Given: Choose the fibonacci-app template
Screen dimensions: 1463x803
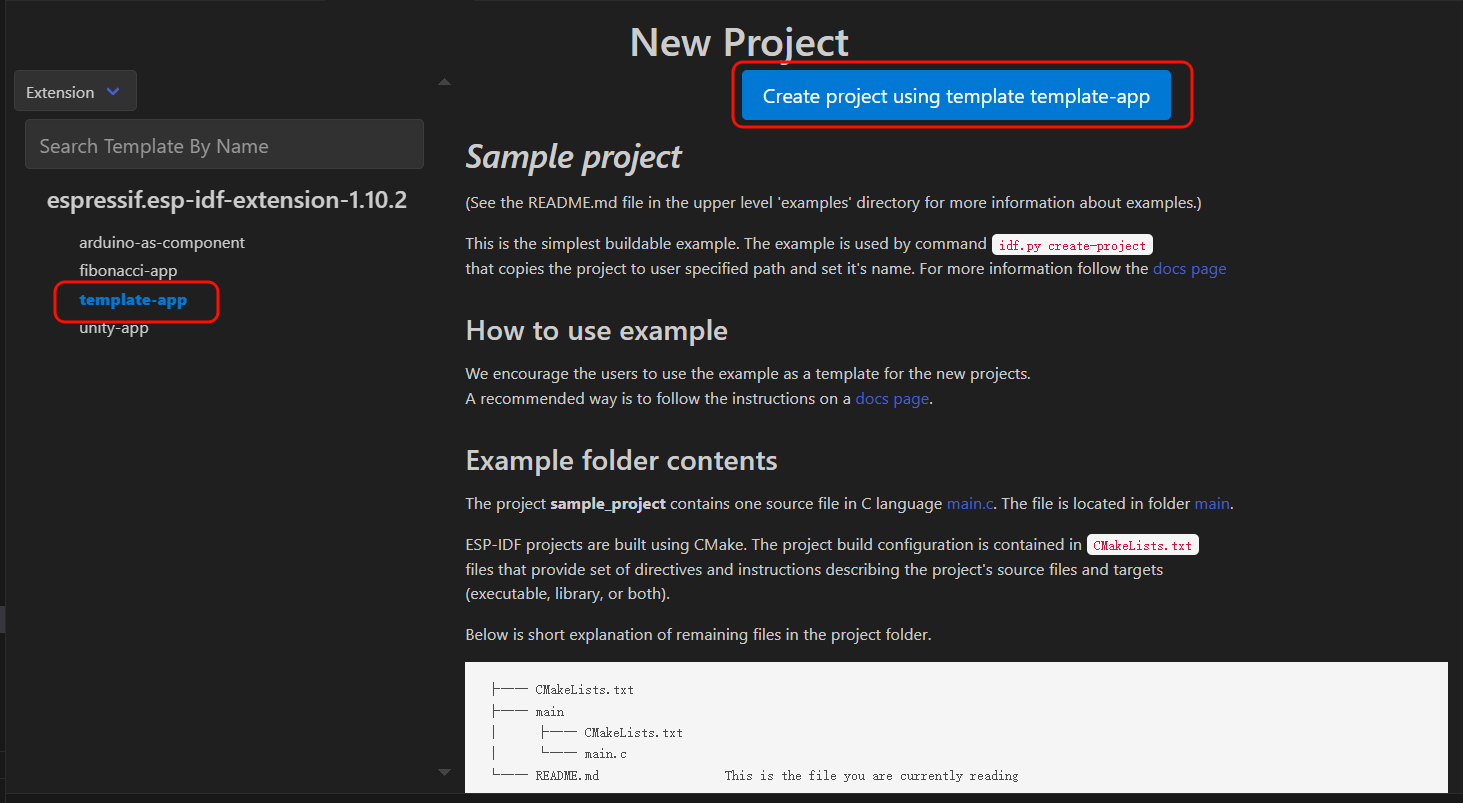Looking at the screenshot, I should (128, 271).
